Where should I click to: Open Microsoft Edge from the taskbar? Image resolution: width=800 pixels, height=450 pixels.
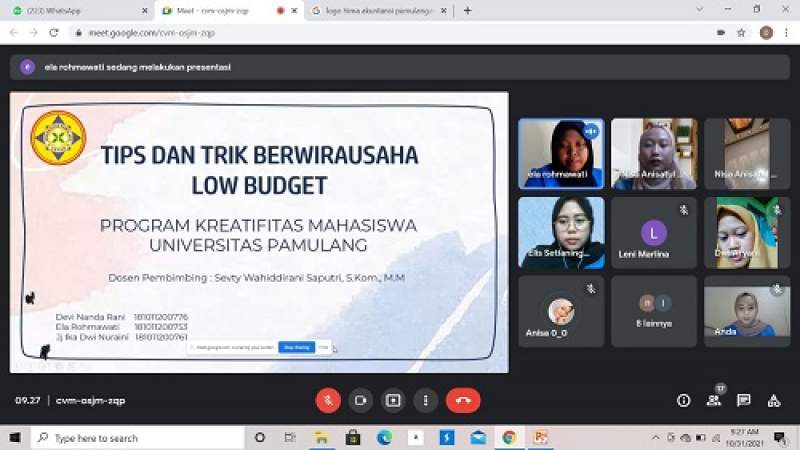(x=384, y=438)
